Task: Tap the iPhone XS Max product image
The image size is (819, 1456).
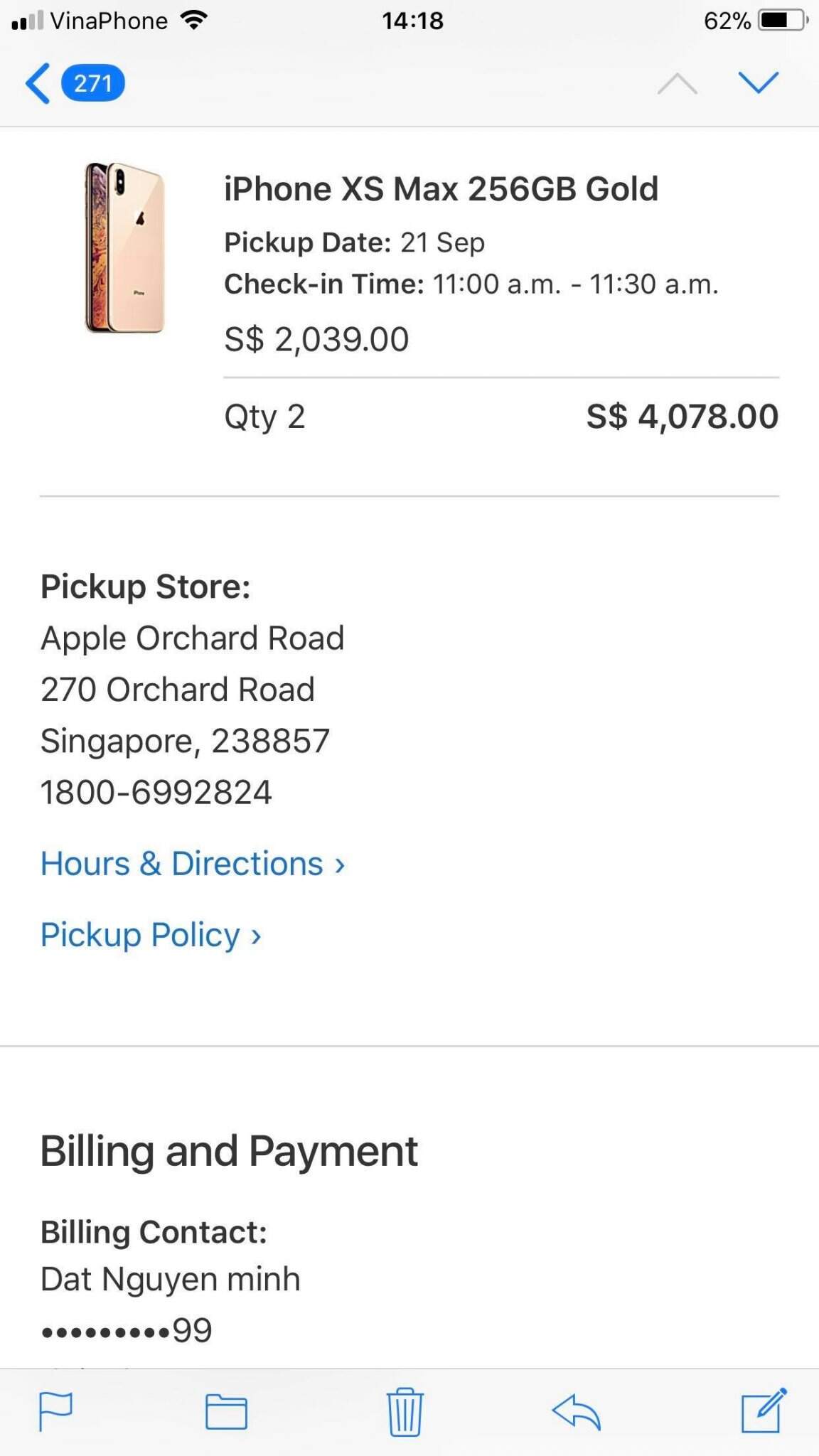Action: click(x=125, y=247)
